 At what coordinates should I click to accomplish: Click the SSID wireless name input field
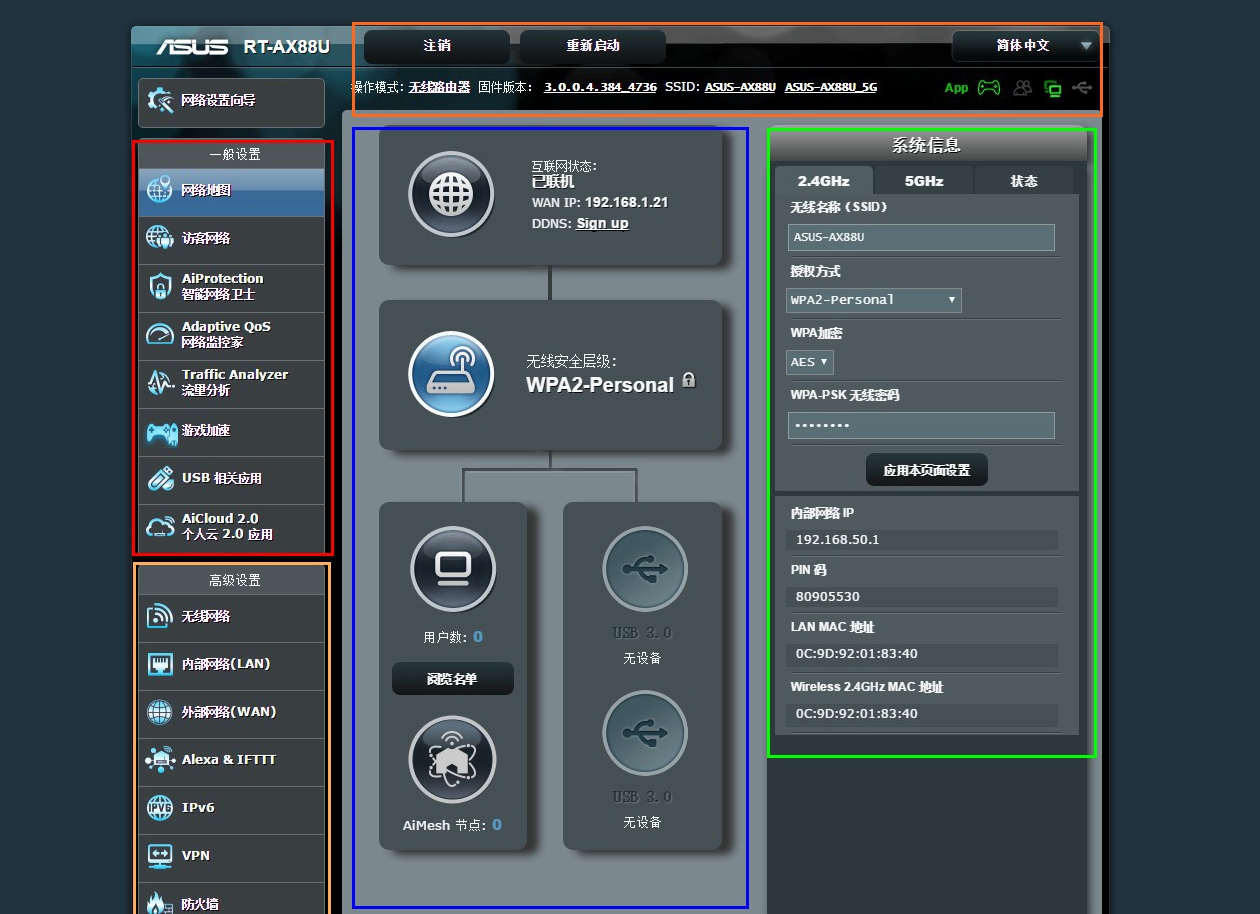click(x=921, y=238)
